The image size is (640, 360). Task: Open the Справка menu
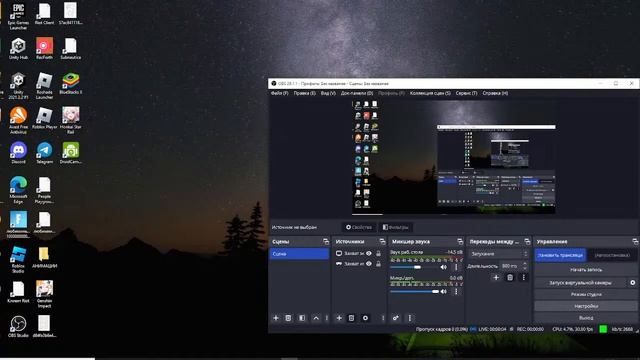[495, 93]
